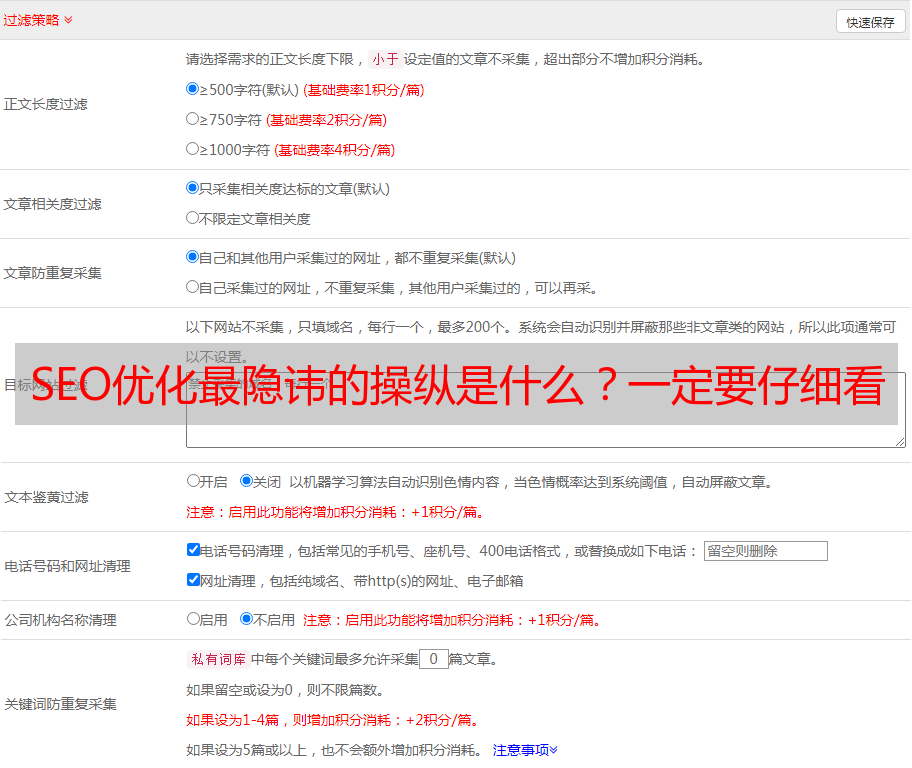Screen dimensions: 912x768
Task: Select the ≥750字符 length option
Action: (192, 119)
